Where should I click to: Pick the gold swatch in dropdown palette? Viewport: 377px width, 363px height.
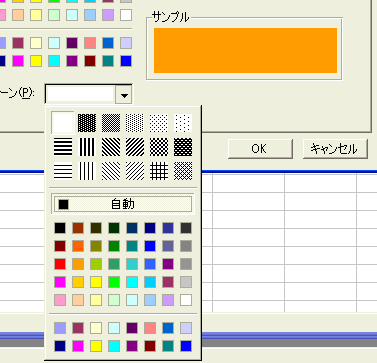pos(78,282)
